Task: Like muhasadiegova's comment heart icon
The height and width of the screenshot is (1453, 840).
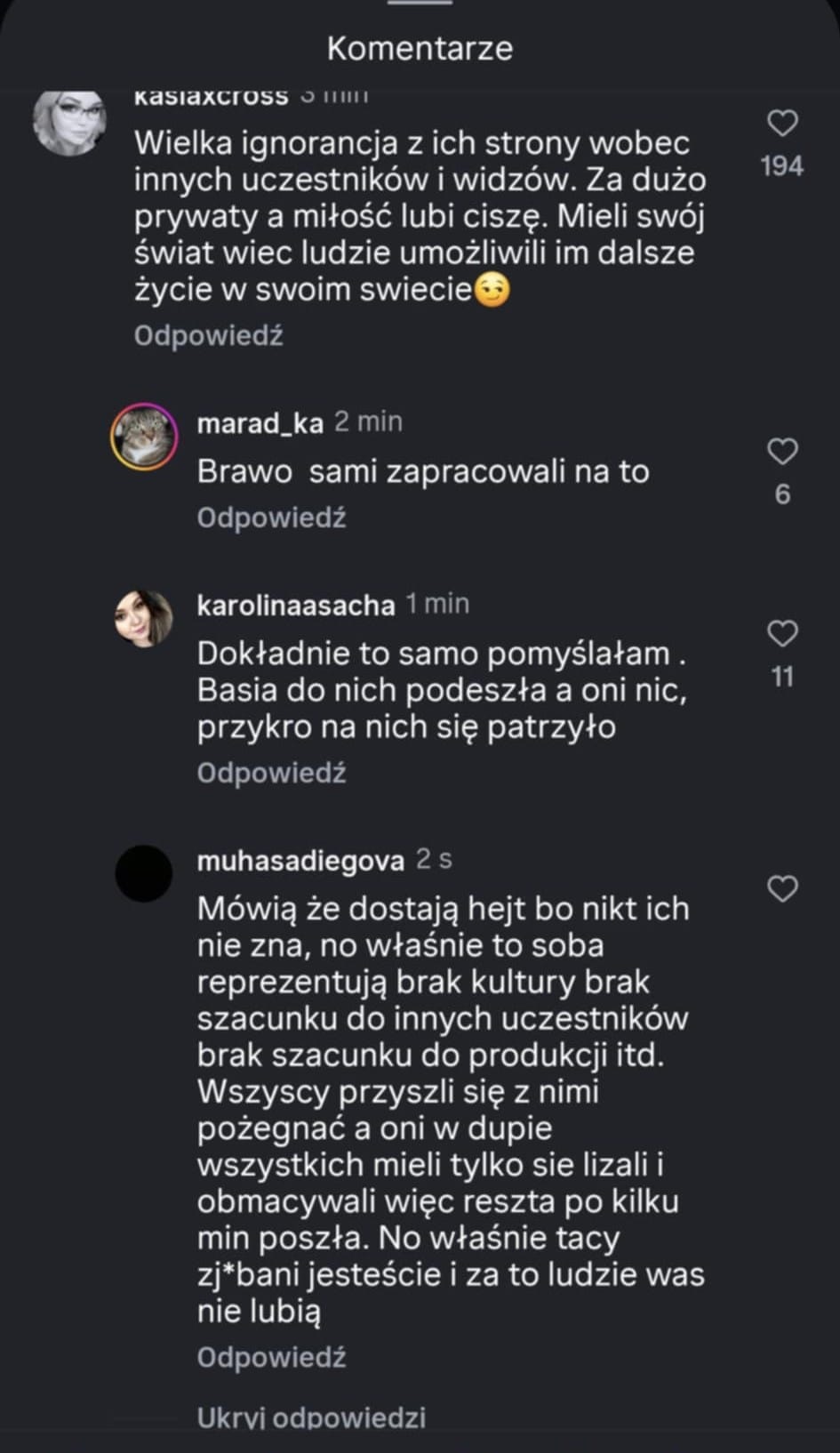Action: click(782, 888)
